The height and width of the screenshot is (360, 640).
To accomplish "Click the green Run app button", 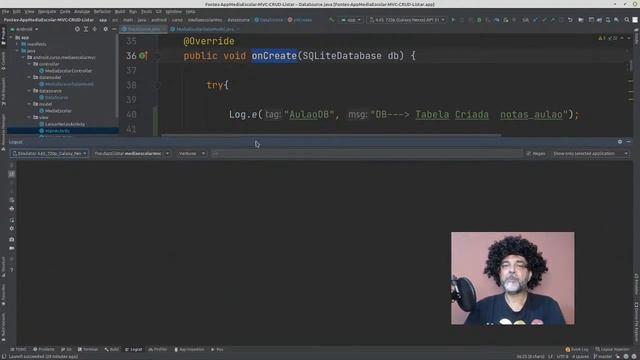I will pos(453,20).
